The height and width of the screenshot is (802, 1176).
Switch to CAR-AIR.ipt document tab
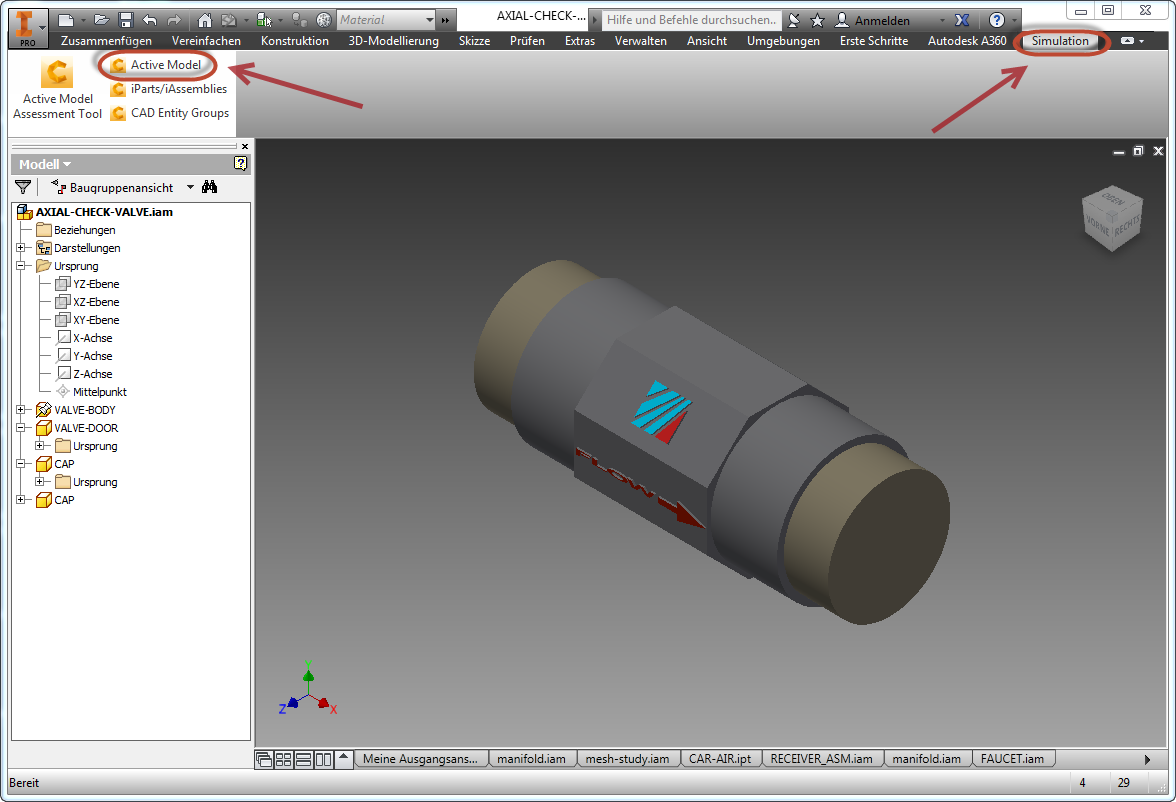[x=720, y=758]
